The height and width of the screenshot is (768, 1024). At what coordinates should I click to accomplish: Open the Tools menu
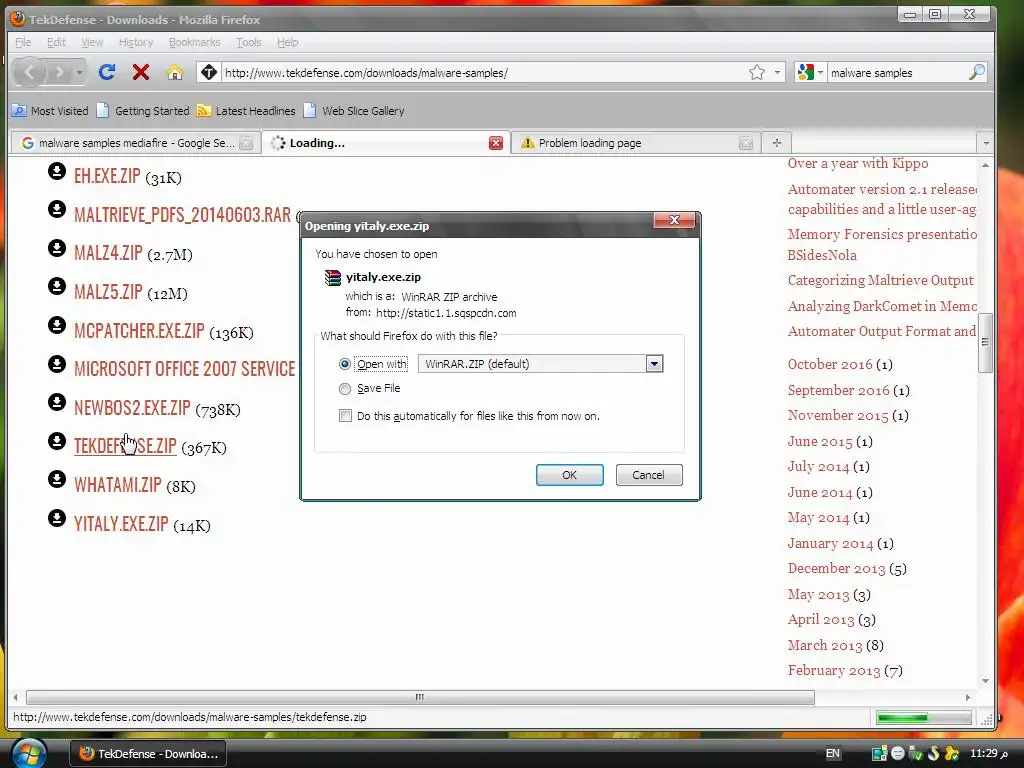249,42
